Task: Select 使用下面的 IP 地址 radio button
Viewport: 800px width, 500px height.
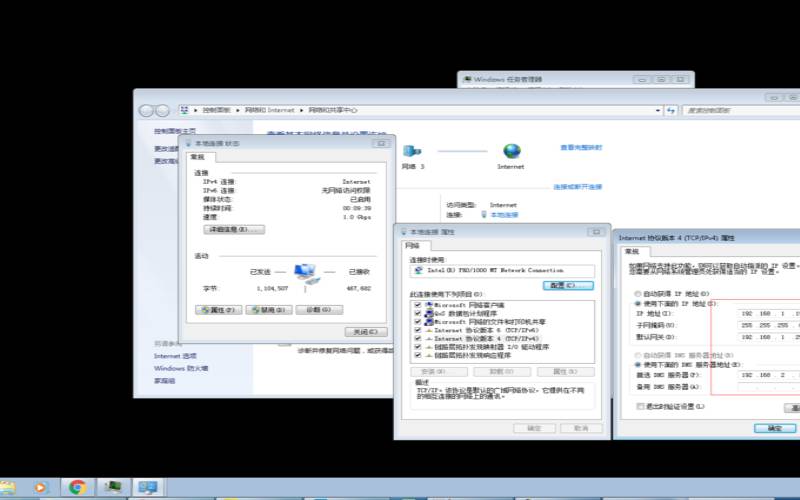Action: pos(637,304)
